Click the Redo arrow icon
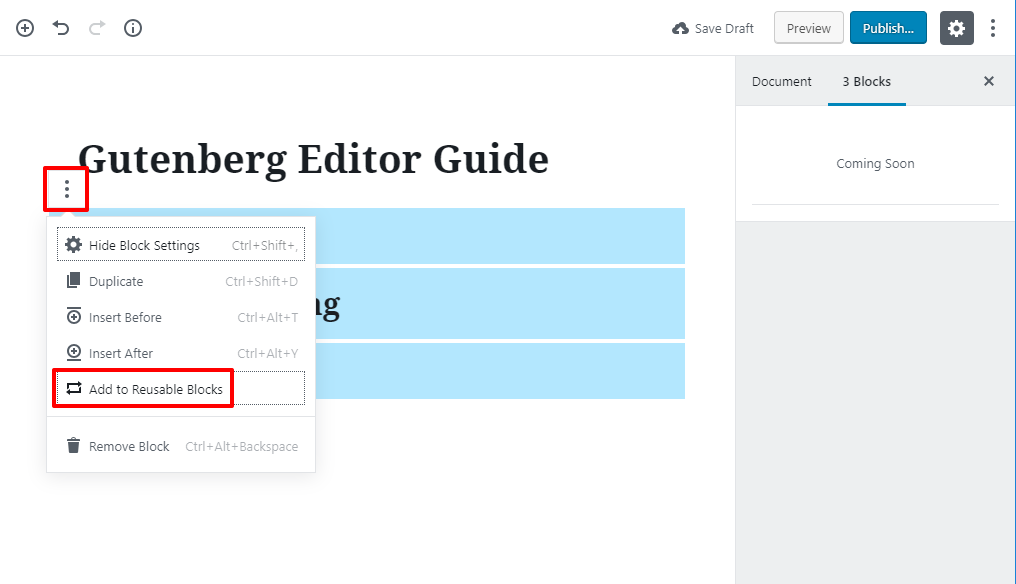Screen dimensions: 1016x584 click(x=97, y=28)
